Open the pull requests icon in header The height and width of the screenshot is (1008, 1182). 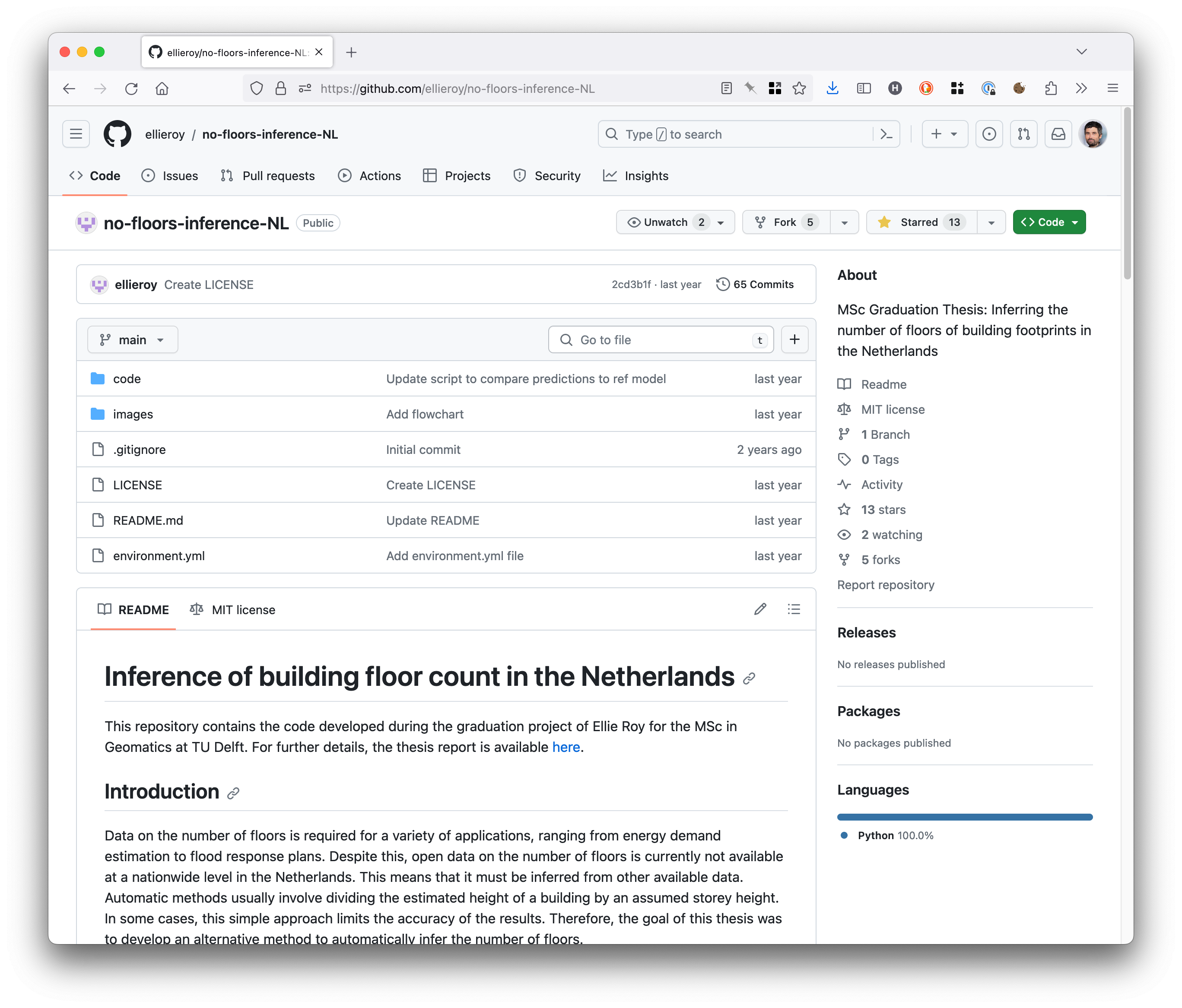[1023, 134]
